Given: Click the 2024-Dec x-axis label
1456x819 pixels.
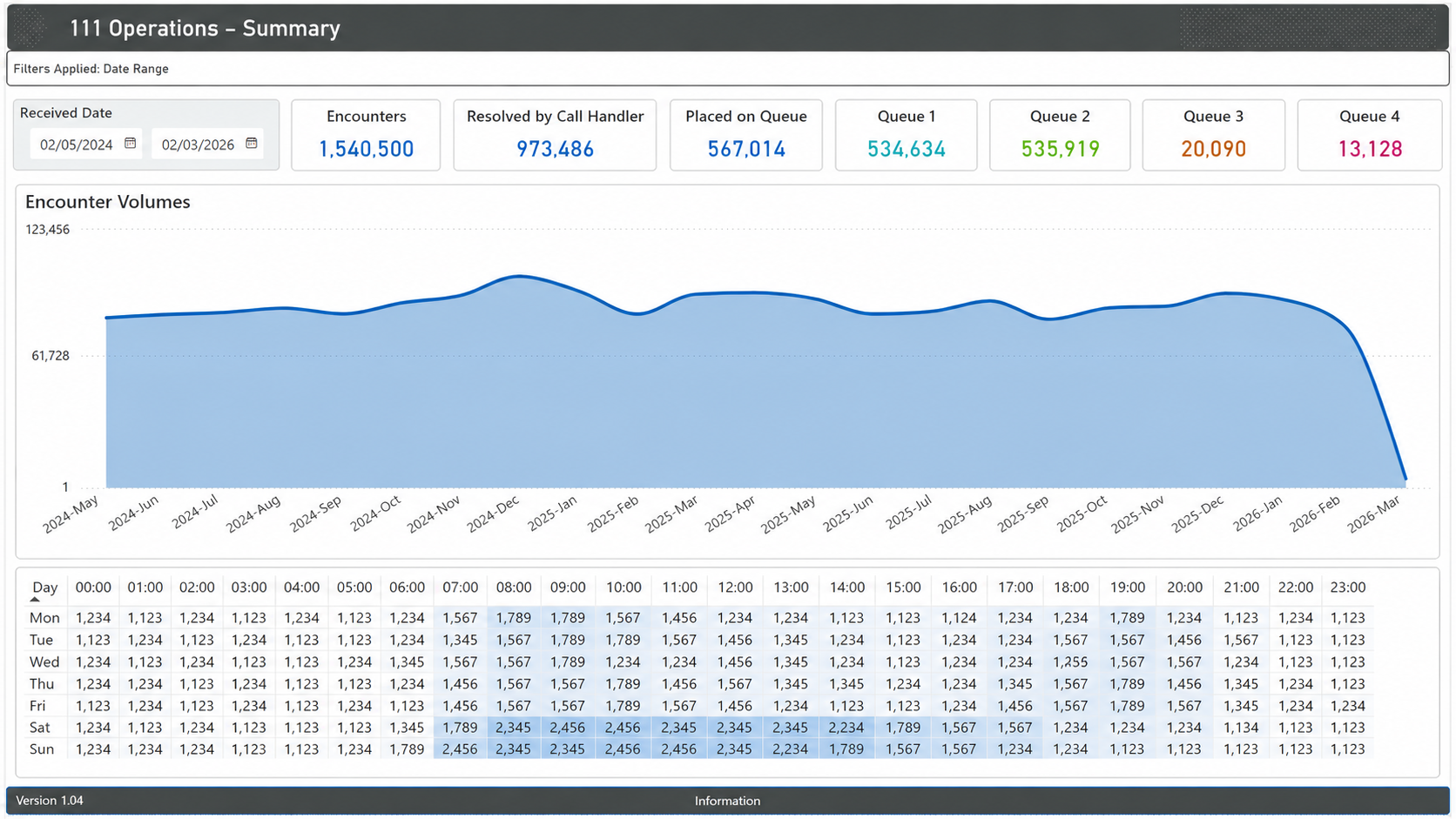Looking at the screenshot, I should click(493, 514).
